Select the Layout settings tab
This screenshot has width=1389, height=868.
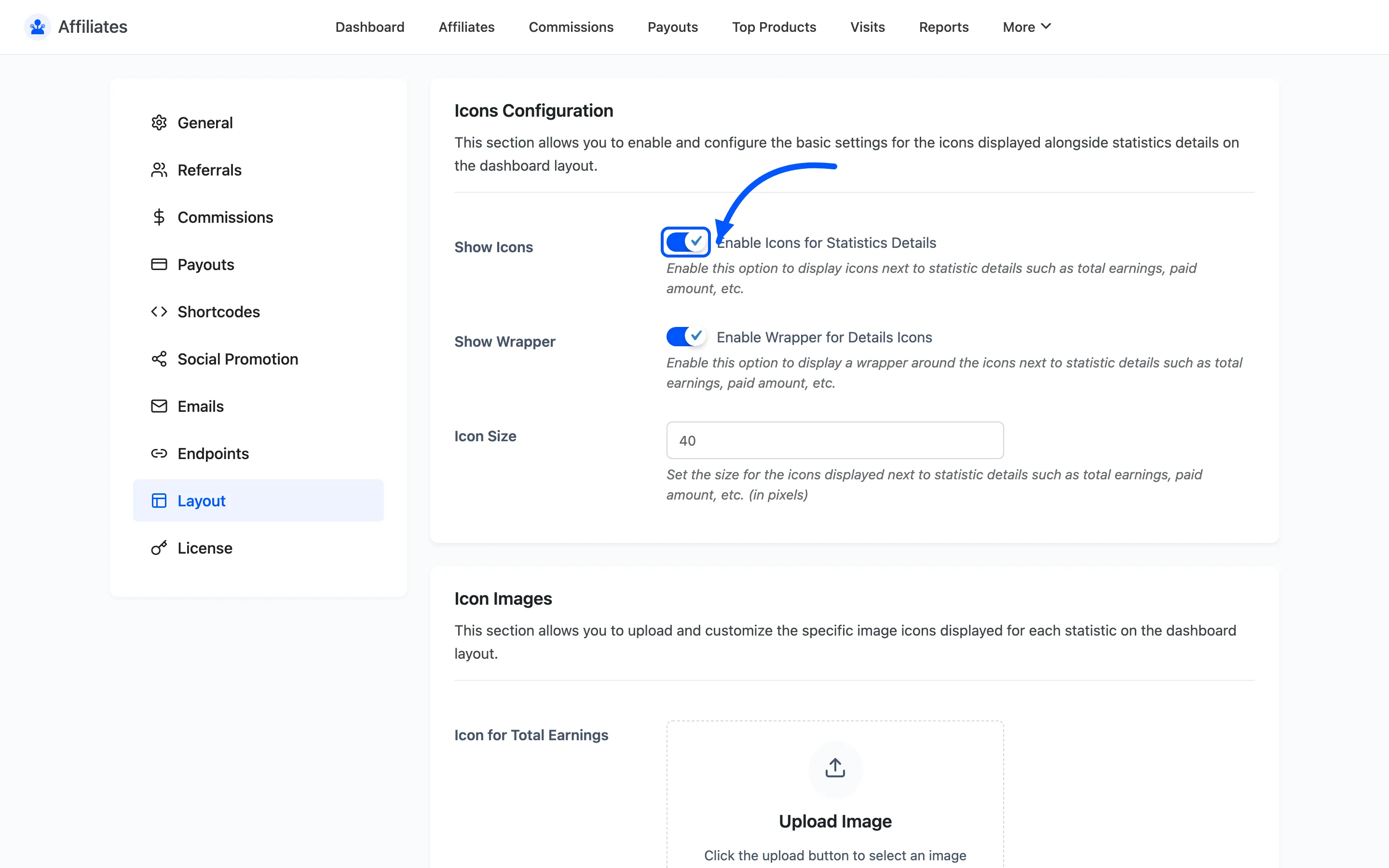click(x=259, y=501)
